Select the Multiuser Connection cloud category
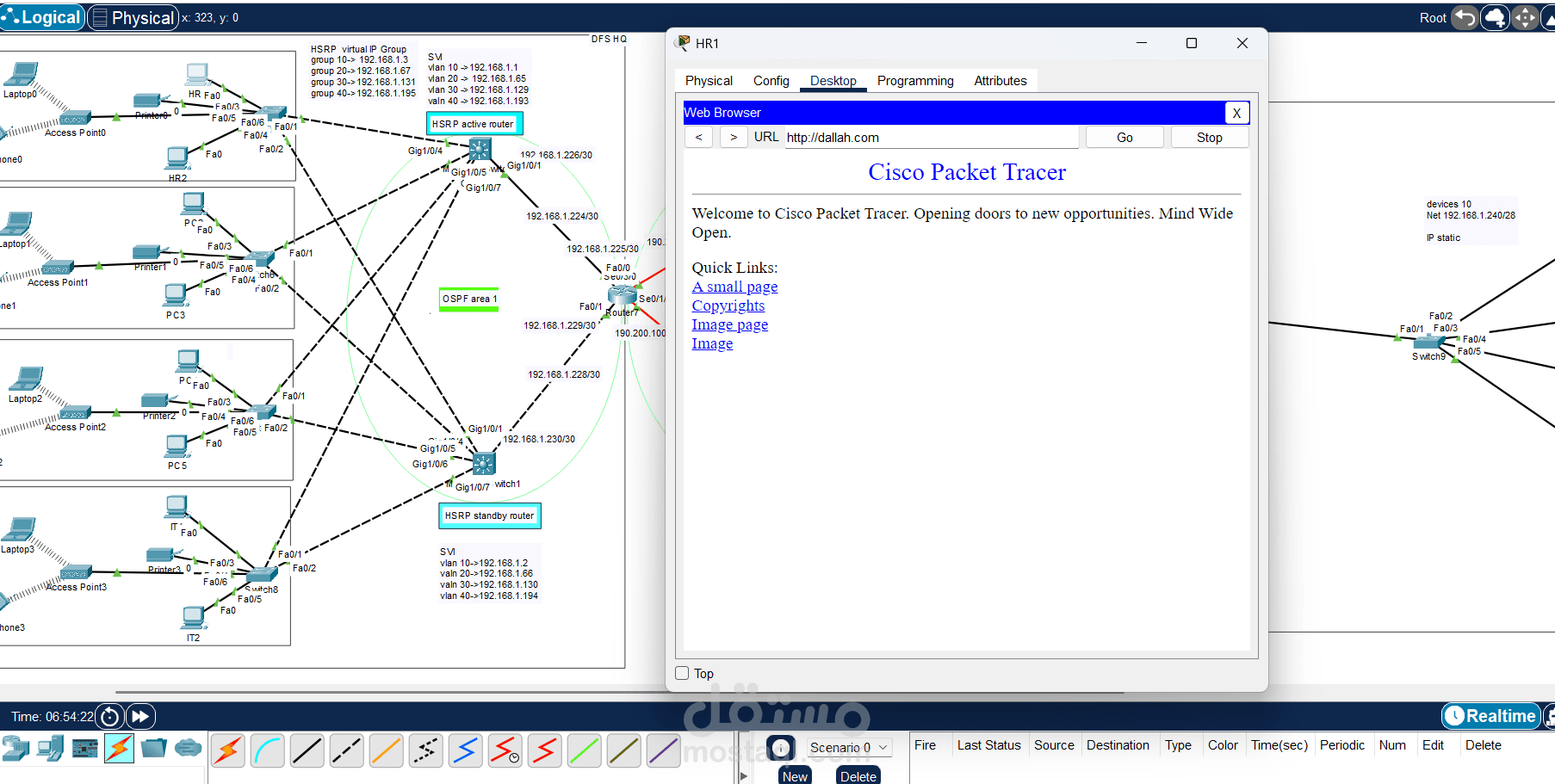 click(x=188, y=749)
